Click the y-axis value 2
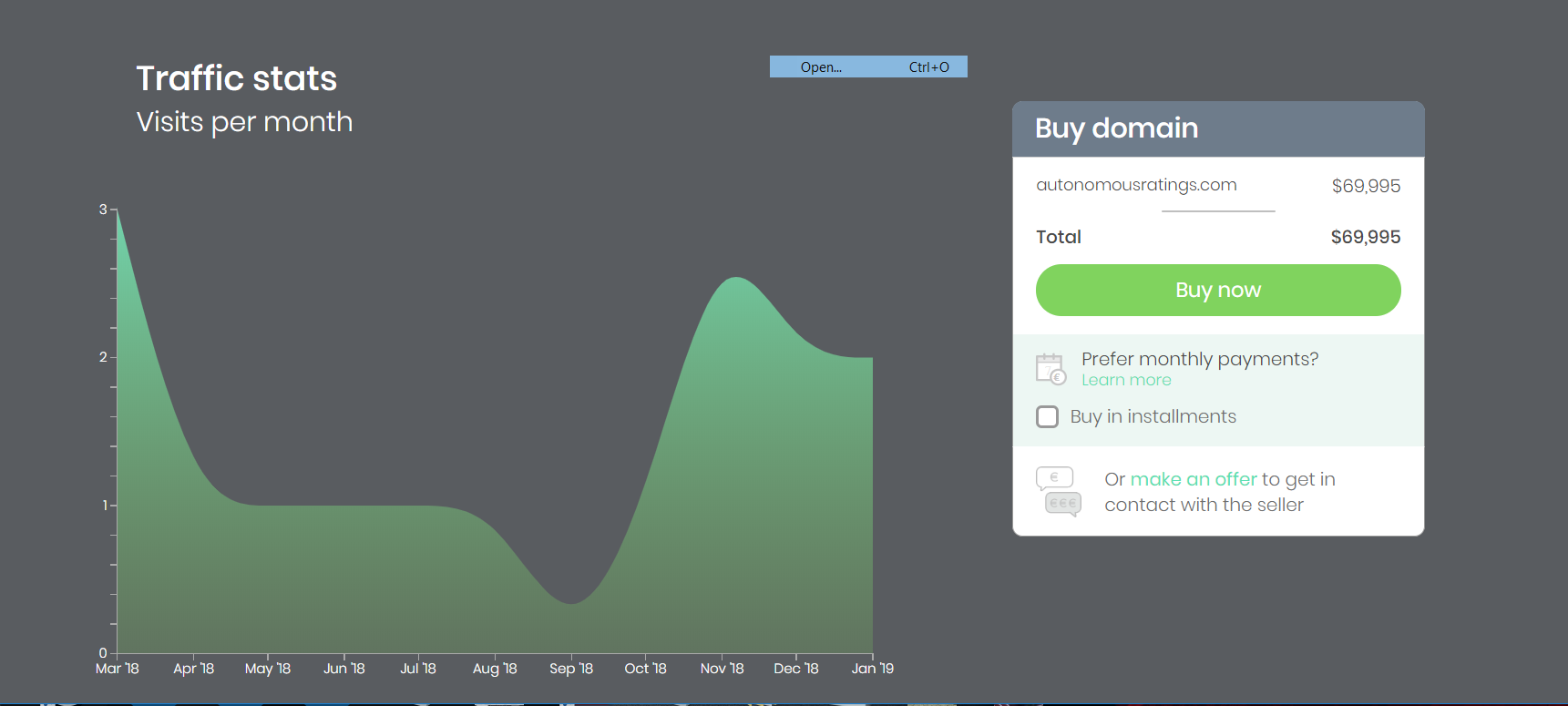This screenshot has height=706, width=1568. 103,357
